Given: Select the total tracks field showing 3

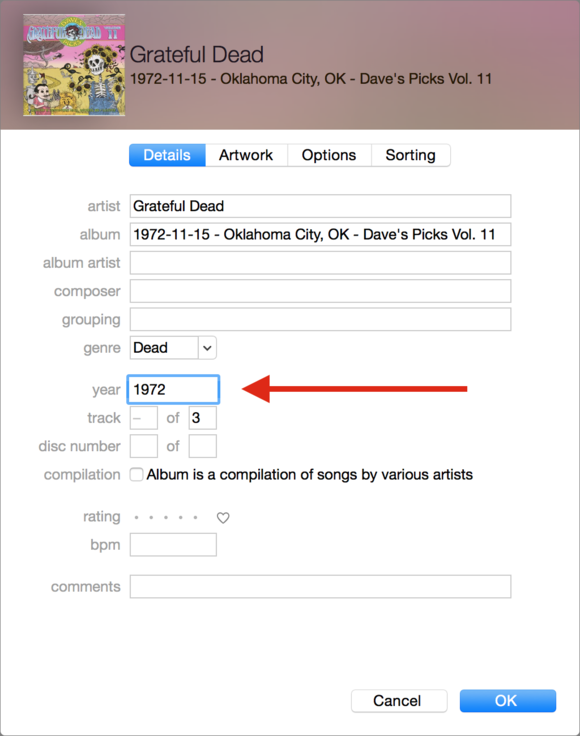Looking at the screenshot, I should point(203,418).
